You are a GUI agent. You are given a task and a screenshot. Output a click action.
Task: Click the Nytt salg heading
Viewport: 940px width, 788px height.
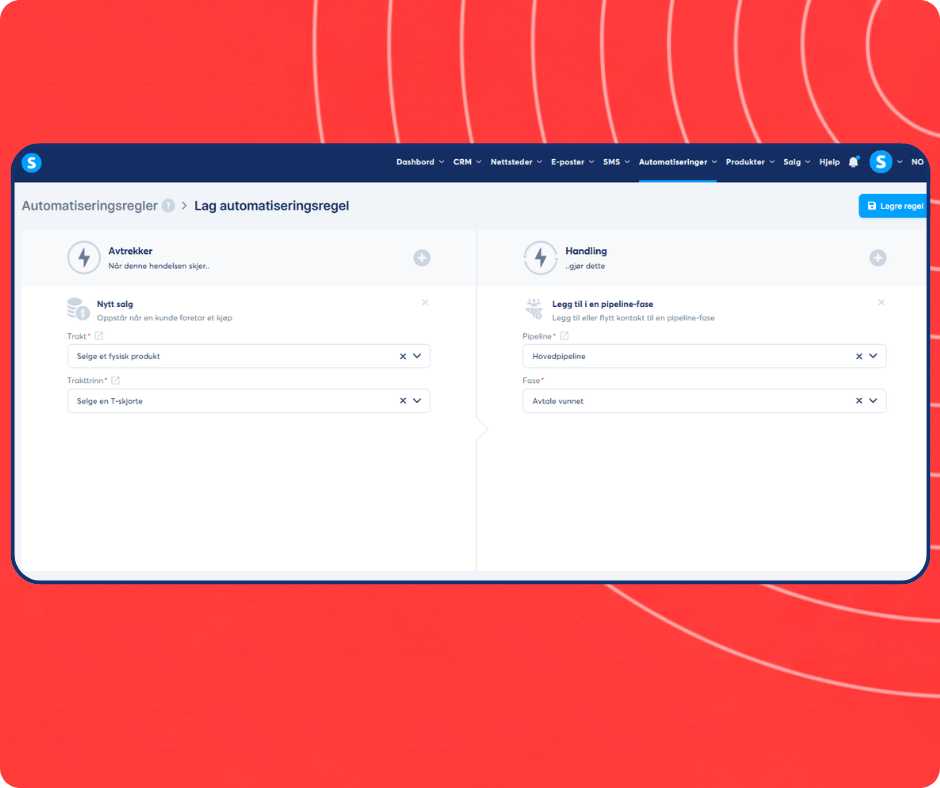pos(115,304)
